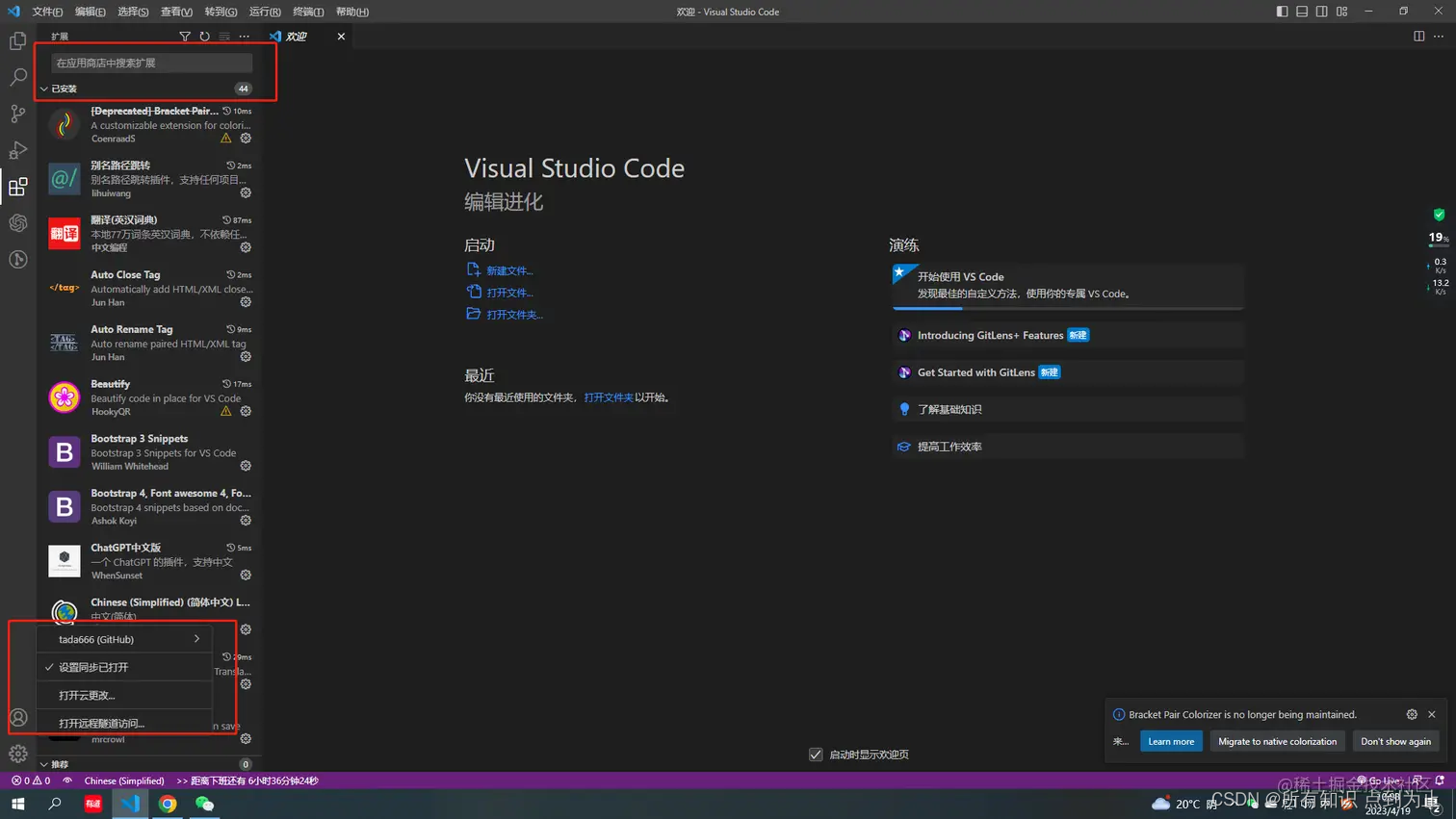This screenshot has height=819, width=1456.
Task: Open 提高工作效率 walkthrough
Action: tap(1068, 447)
